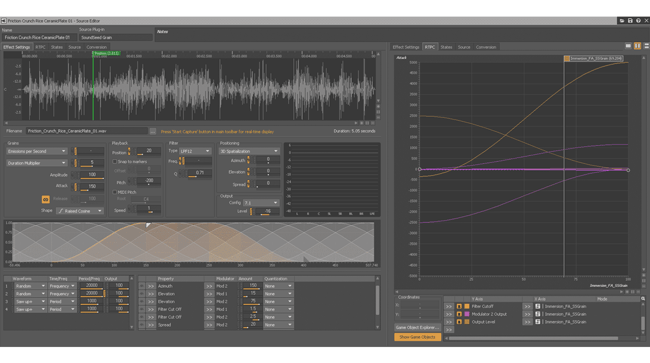Select the purple Modulator 2 Output swatch
Screen dimensions: 650x363
(x=467, y=315)
